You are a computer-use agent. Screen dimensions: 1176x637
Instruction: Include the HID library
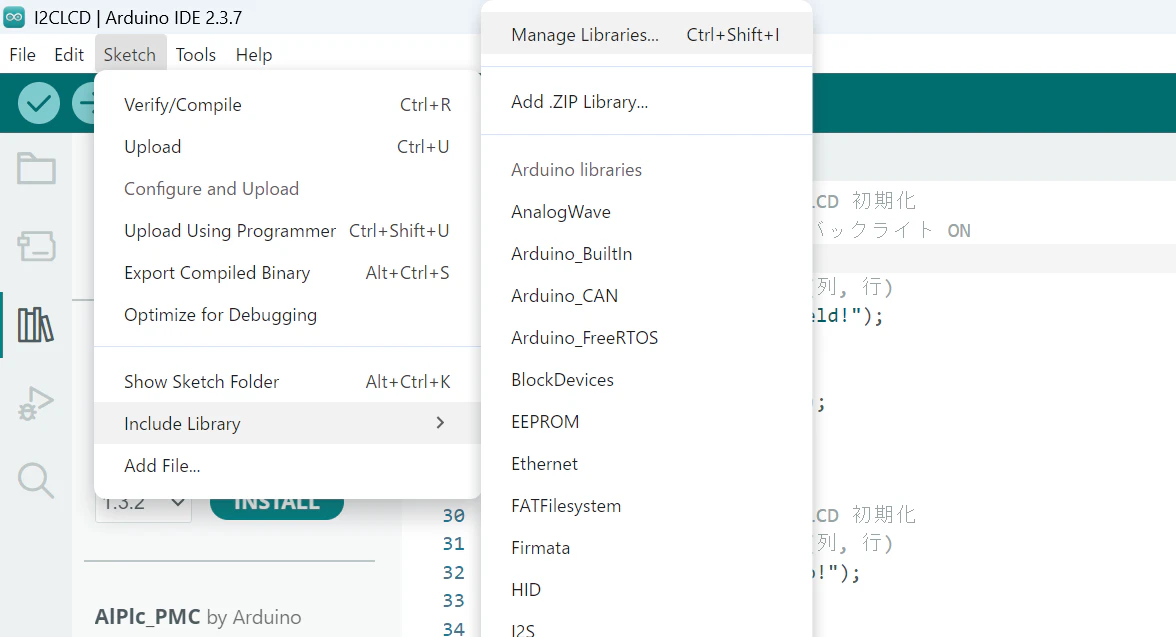(x=646, y=590)
